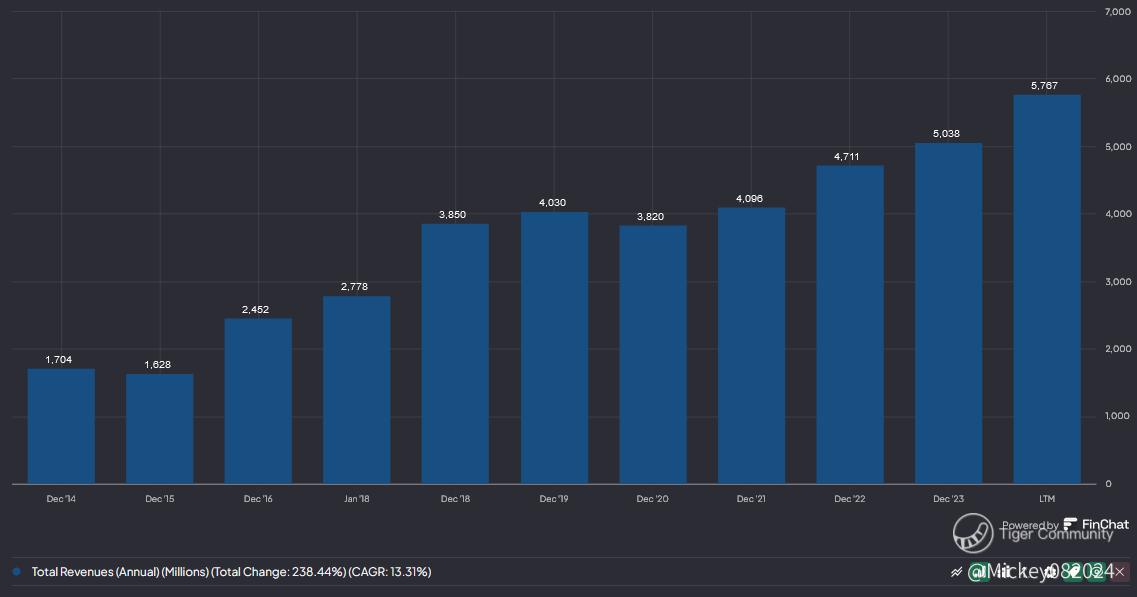
Task: Click the 0 y-axis tick label
Action: pos(1108,484)
